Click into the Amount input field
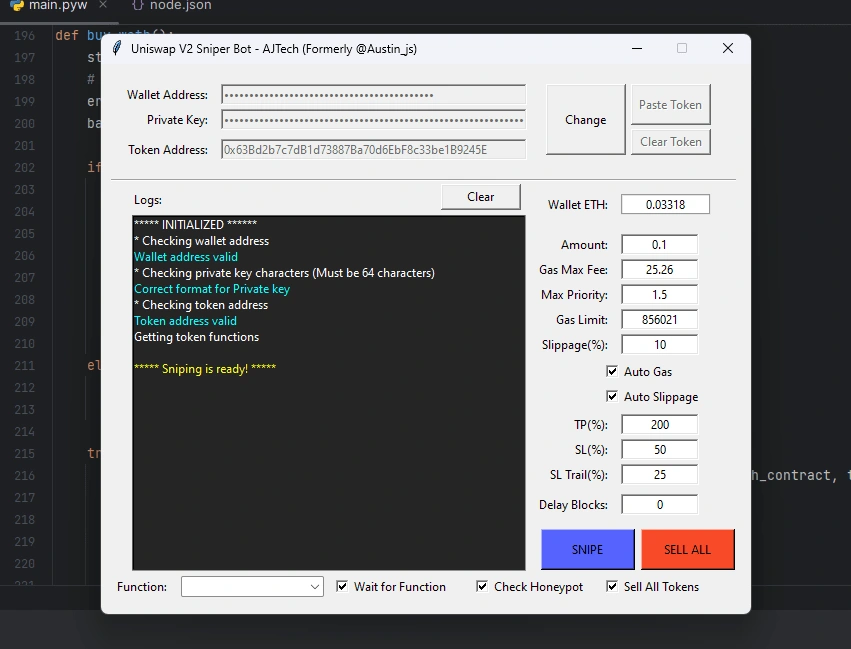Image resolution: width=851 pixels, height=649 pixels. 659,245
